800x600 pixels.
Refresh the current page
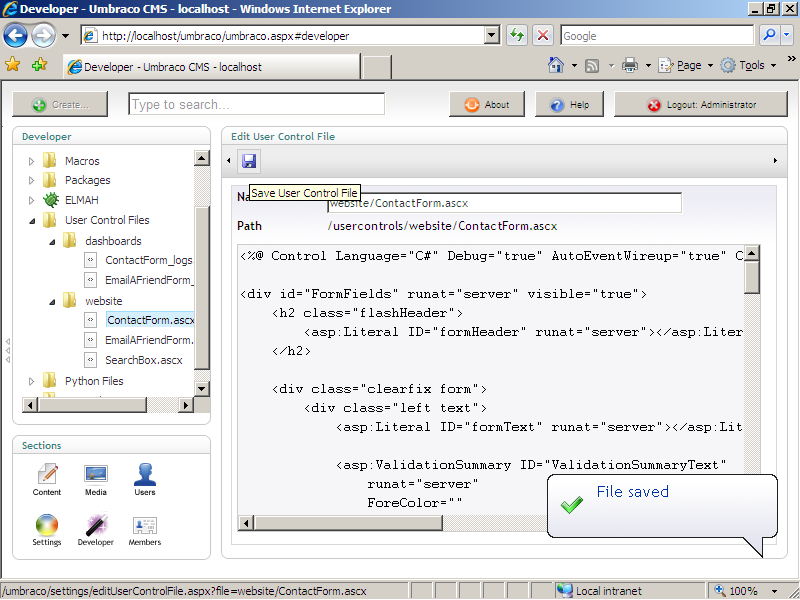[517, 36]
